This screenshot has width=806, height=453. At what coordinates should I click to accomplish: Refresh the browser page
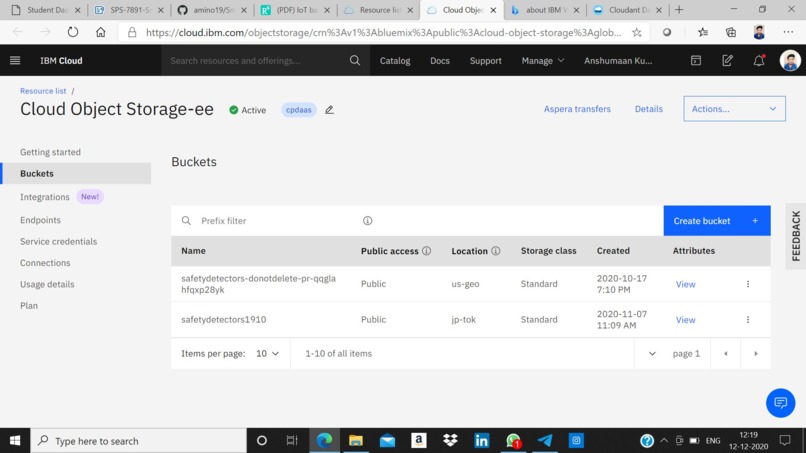(73, 32)
